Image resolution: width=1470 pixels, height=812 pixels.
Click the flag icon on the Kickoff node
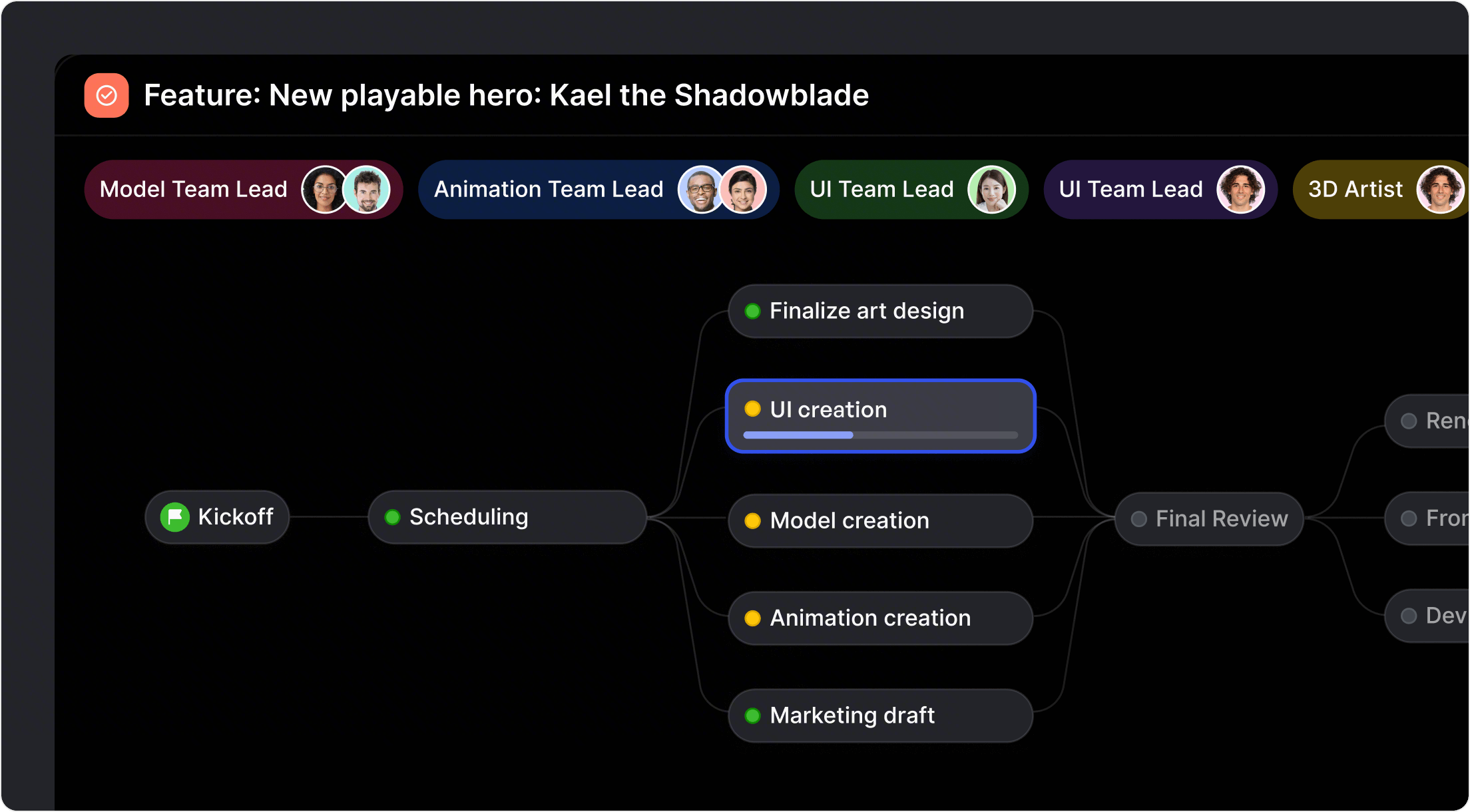click(x=174, y=516)
